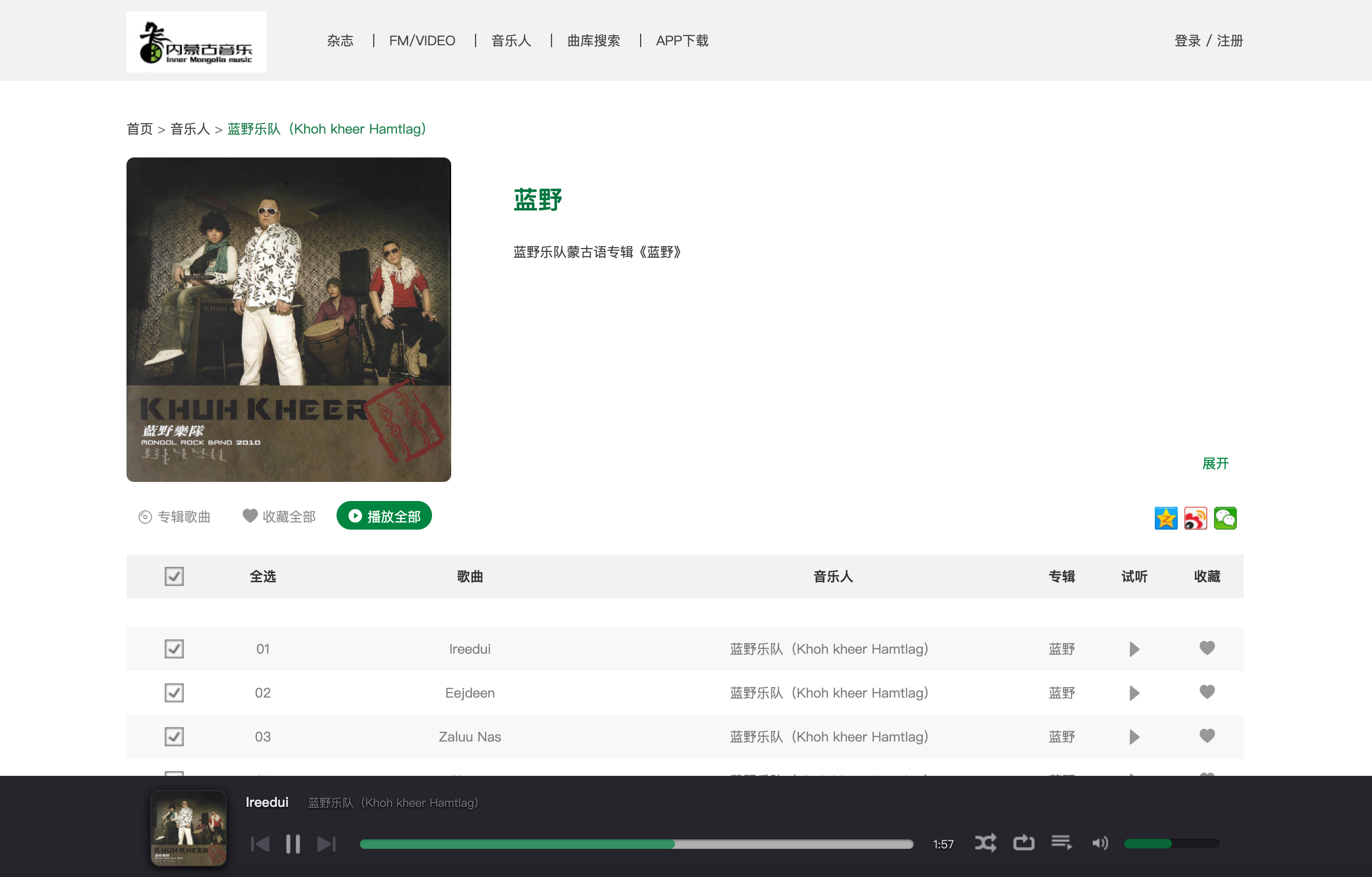Go back to previous track
Screen dimensions: 1372x877
click(x=260, y=844)
